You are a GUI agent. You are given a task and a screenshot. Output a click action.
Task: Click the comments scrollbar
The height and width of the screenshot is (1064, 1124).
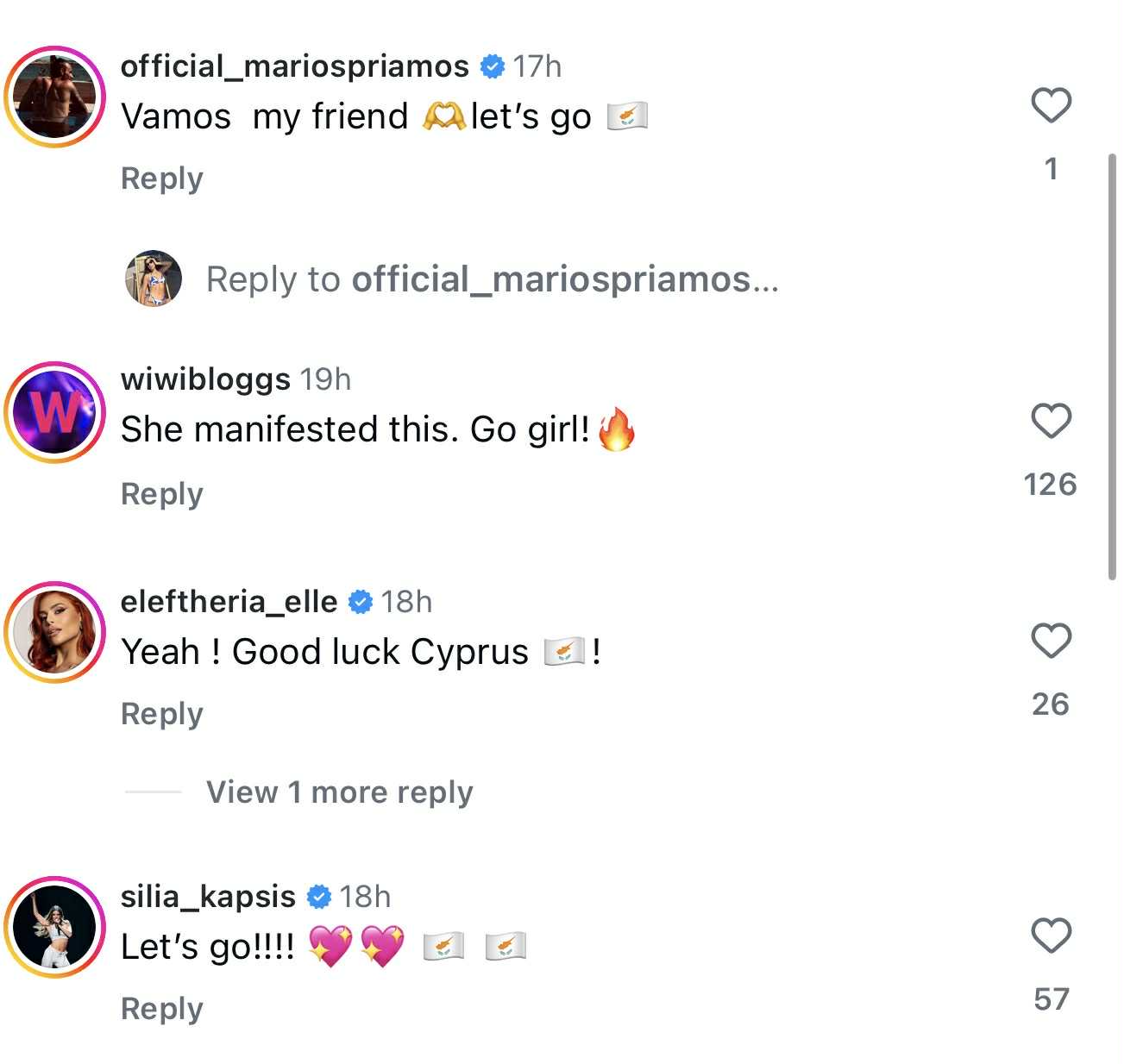point(1112,366)
